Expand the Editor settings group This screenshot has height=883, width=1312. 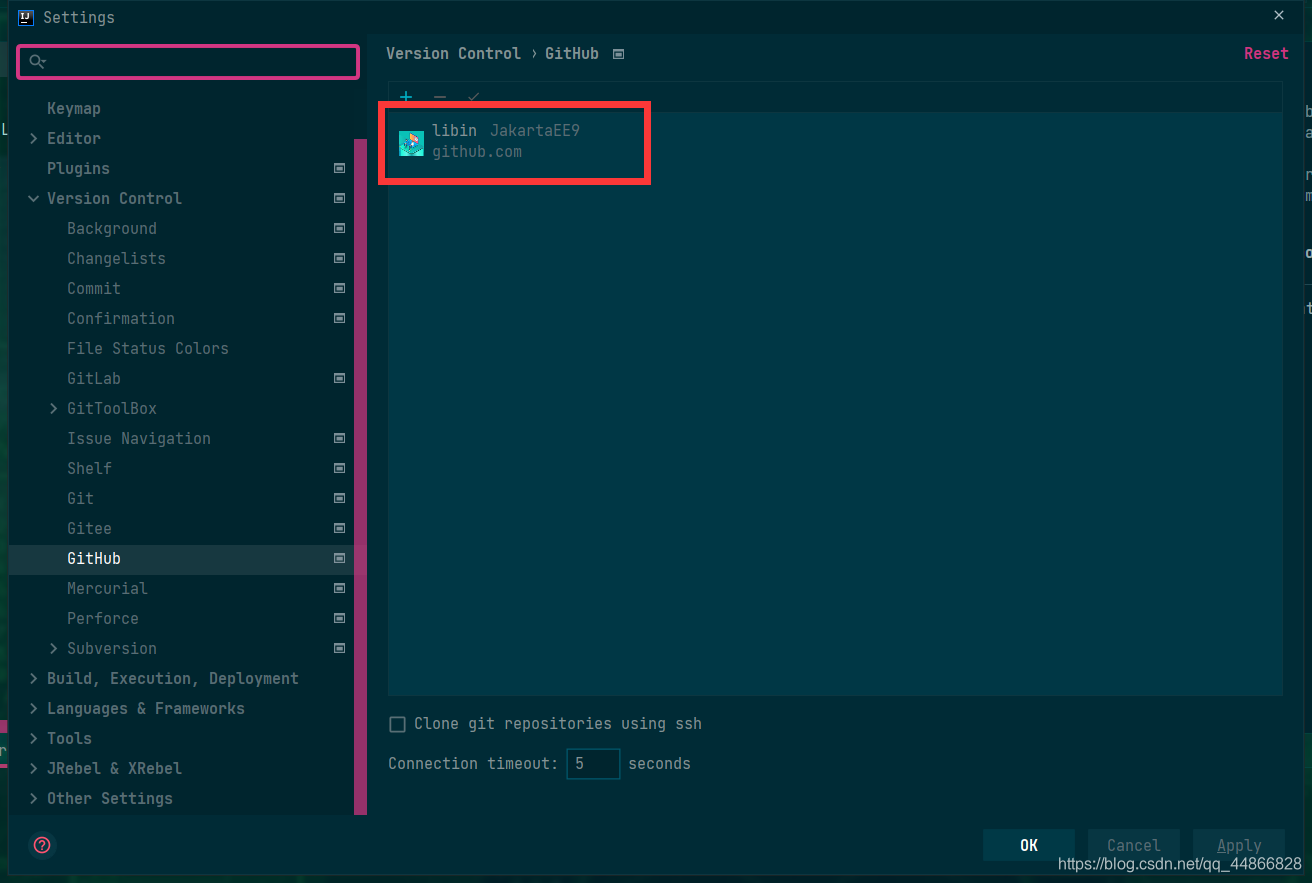34,138
